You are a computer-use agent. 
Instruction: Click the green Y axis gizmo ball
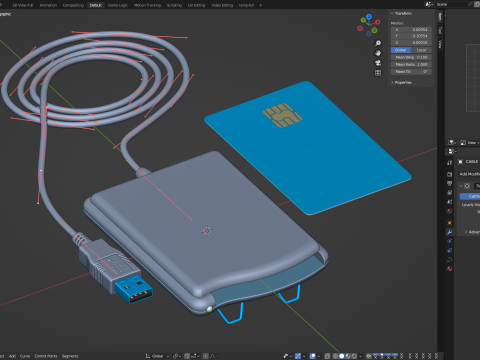pos(363,21)
